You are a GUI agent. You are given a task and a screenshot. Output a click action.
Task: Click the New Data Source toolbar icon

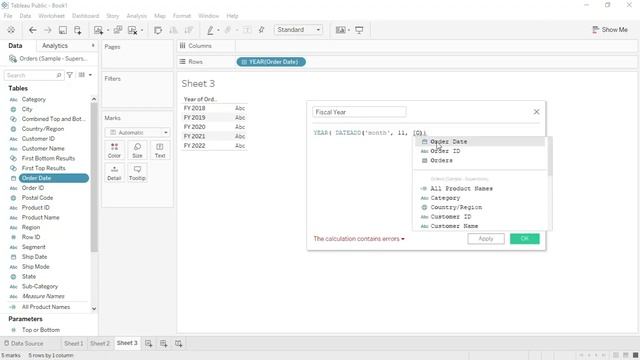coord(78,30)
